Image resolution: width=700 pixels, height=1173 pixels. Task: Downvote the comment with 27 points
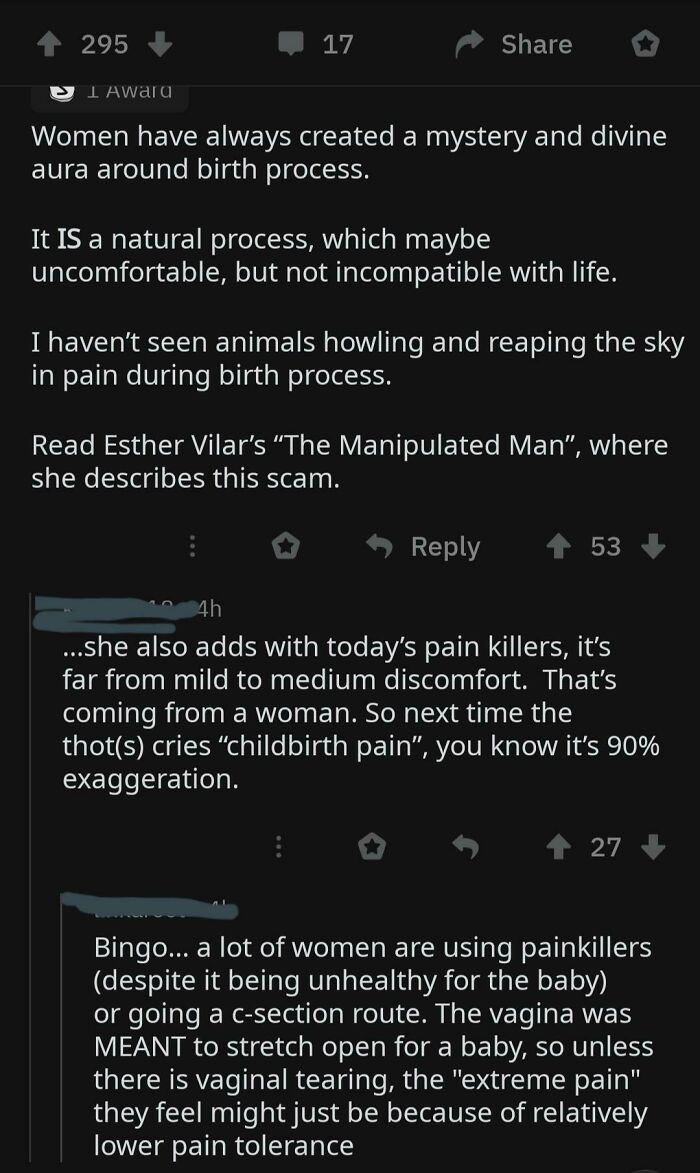tap(652, 847)
